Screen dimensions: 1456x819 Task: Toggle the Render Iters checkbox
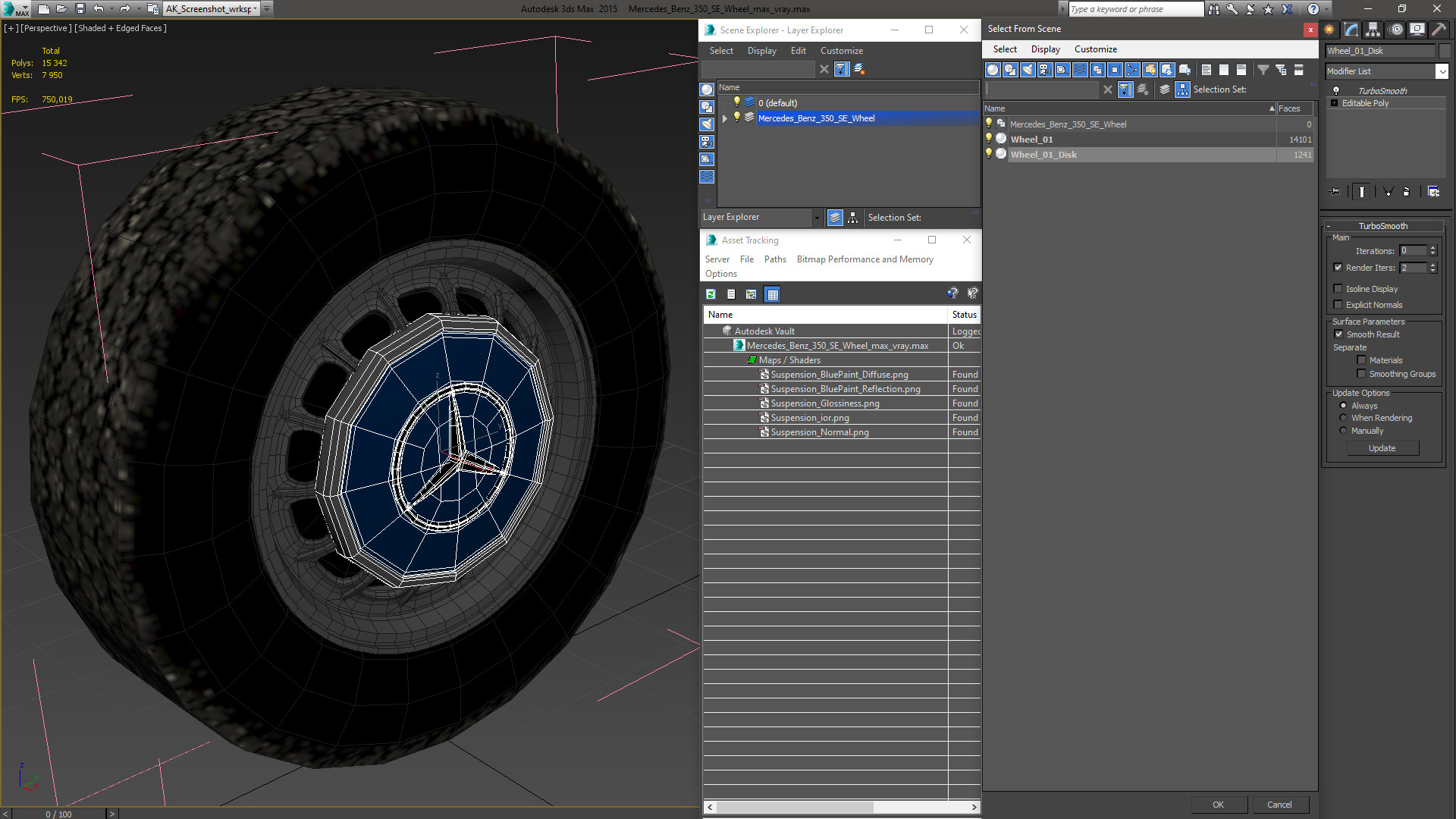coord(1338,267)
